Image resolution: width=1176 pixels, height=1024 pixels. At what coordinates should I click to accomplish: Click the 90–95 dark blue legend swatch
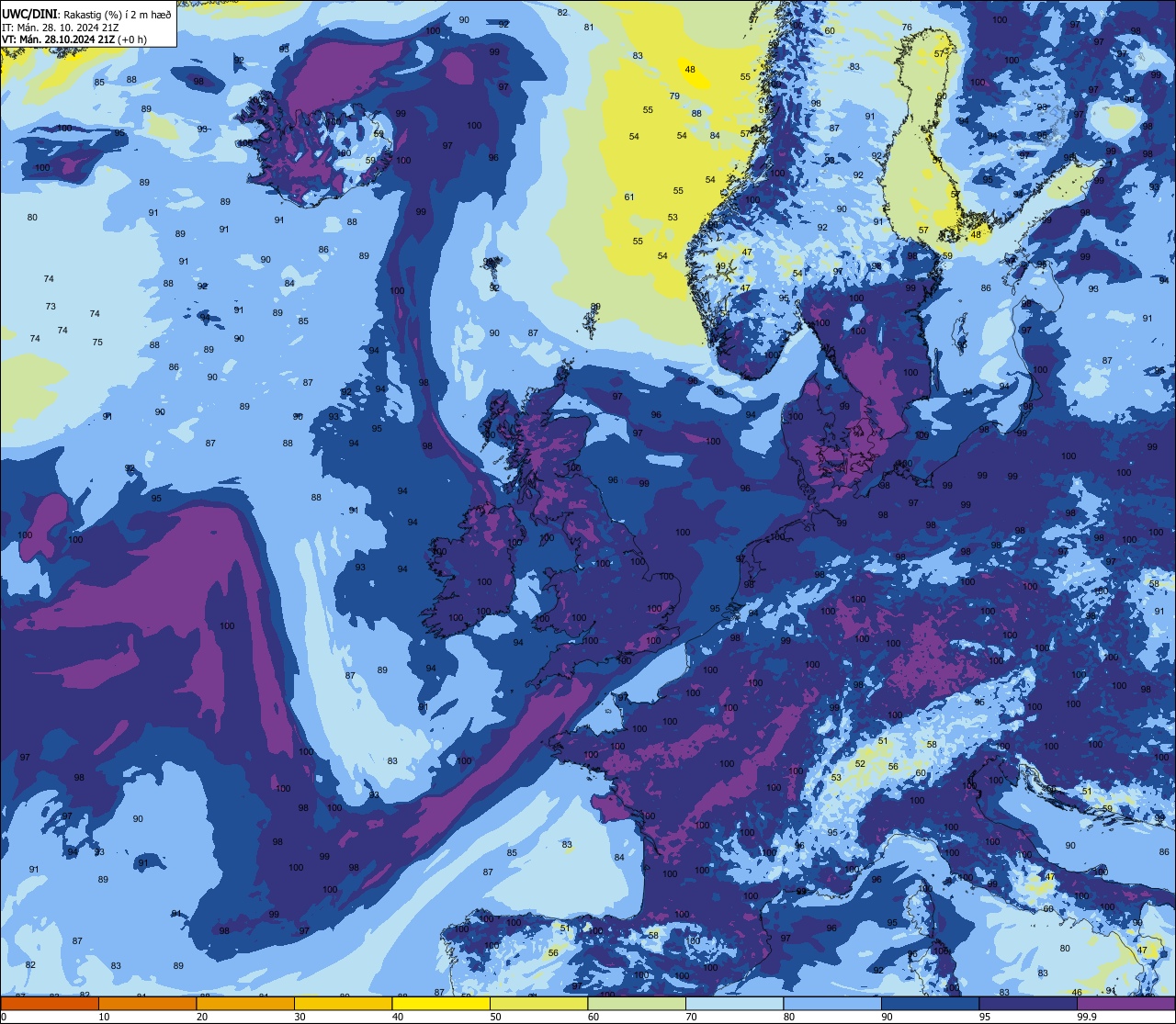tap(930, 1003)
